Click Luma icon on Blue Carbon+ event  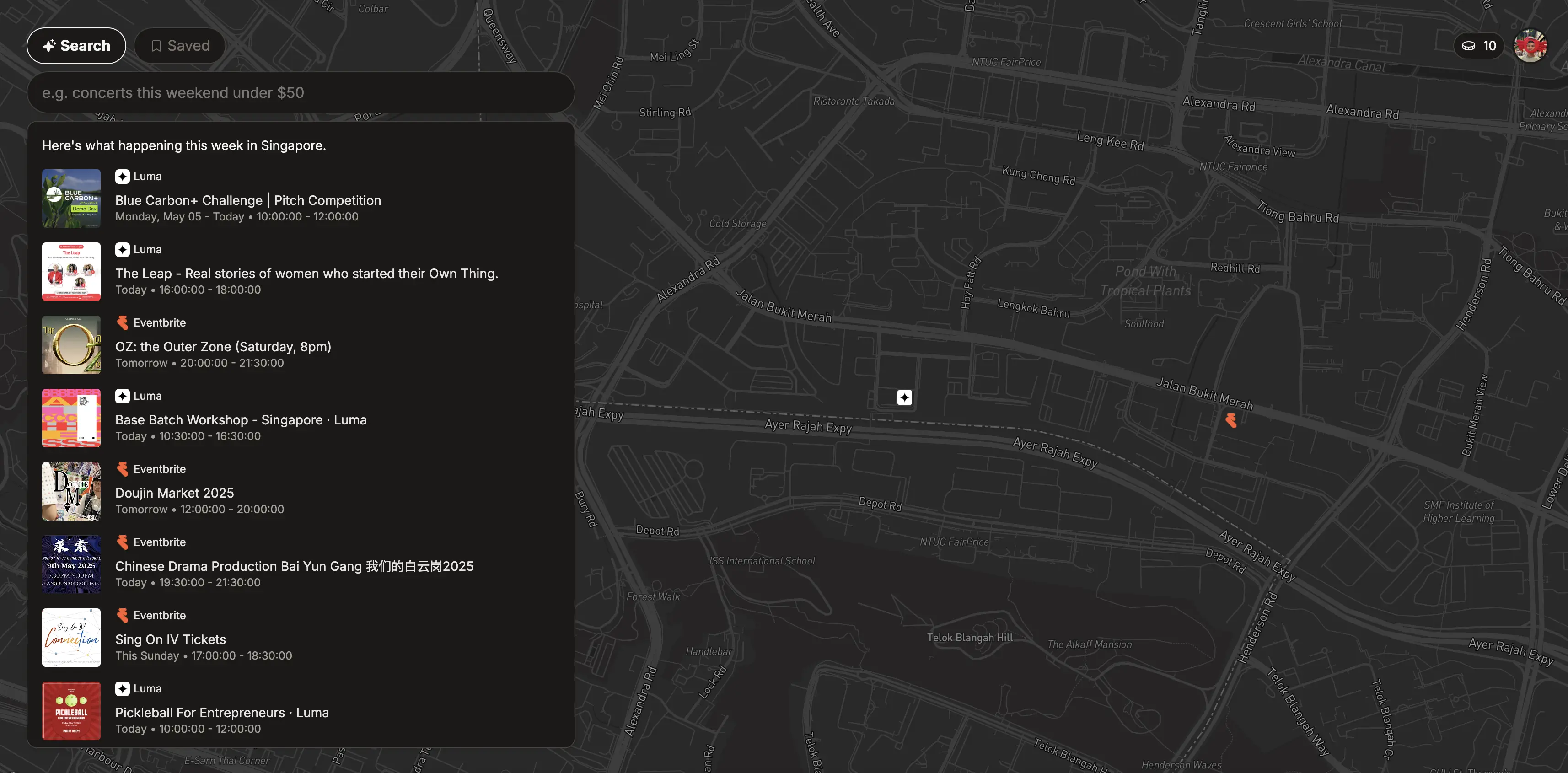point(122,177)
